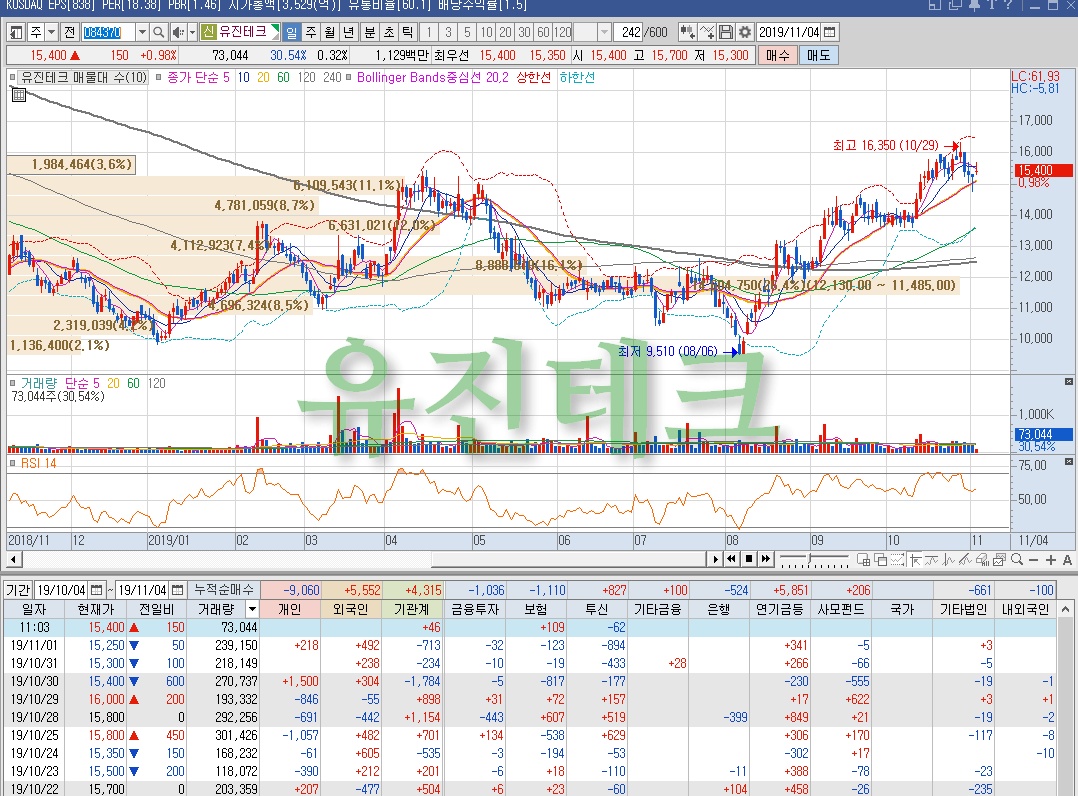
Task: Expand the stock code 084370 dropdown
Action: coord(142,32)
